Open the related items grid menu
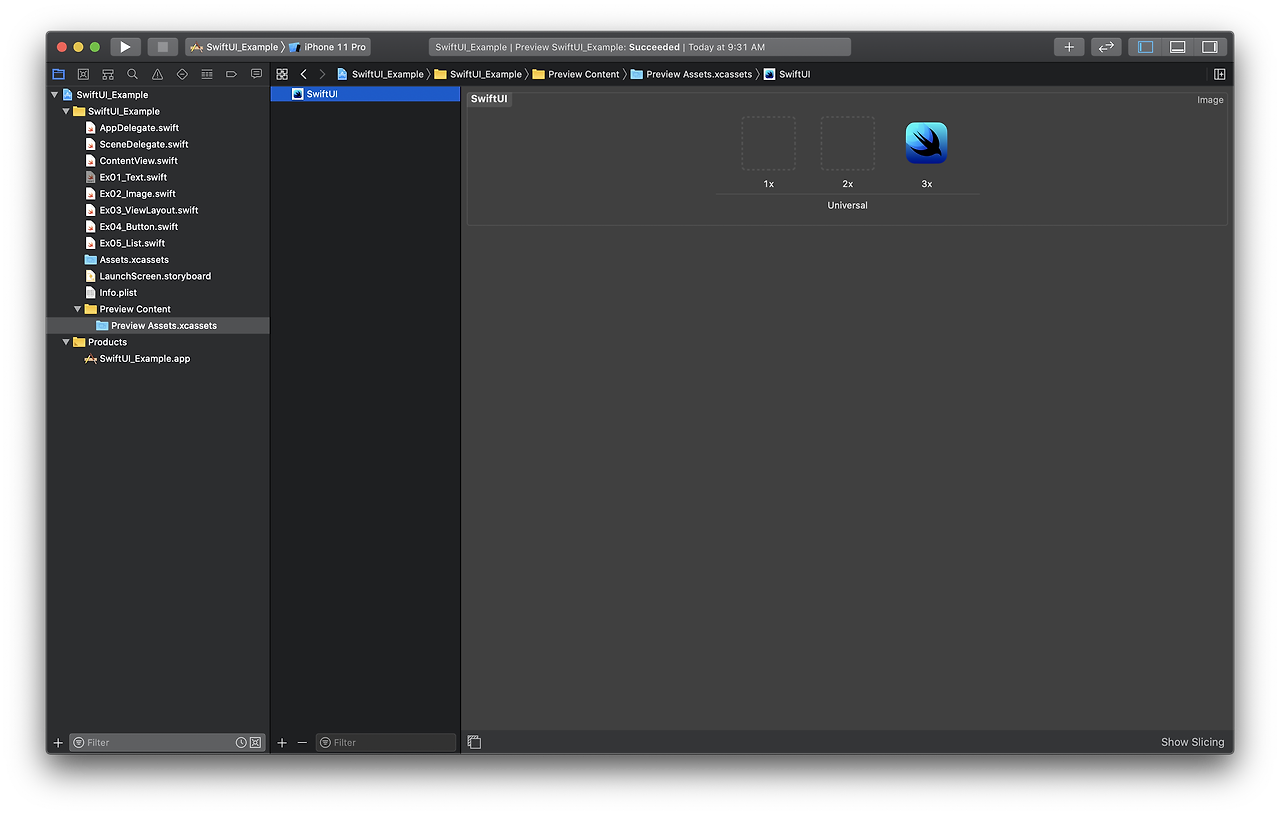This screenshot has height=815, width=1280. click(282, 74)
